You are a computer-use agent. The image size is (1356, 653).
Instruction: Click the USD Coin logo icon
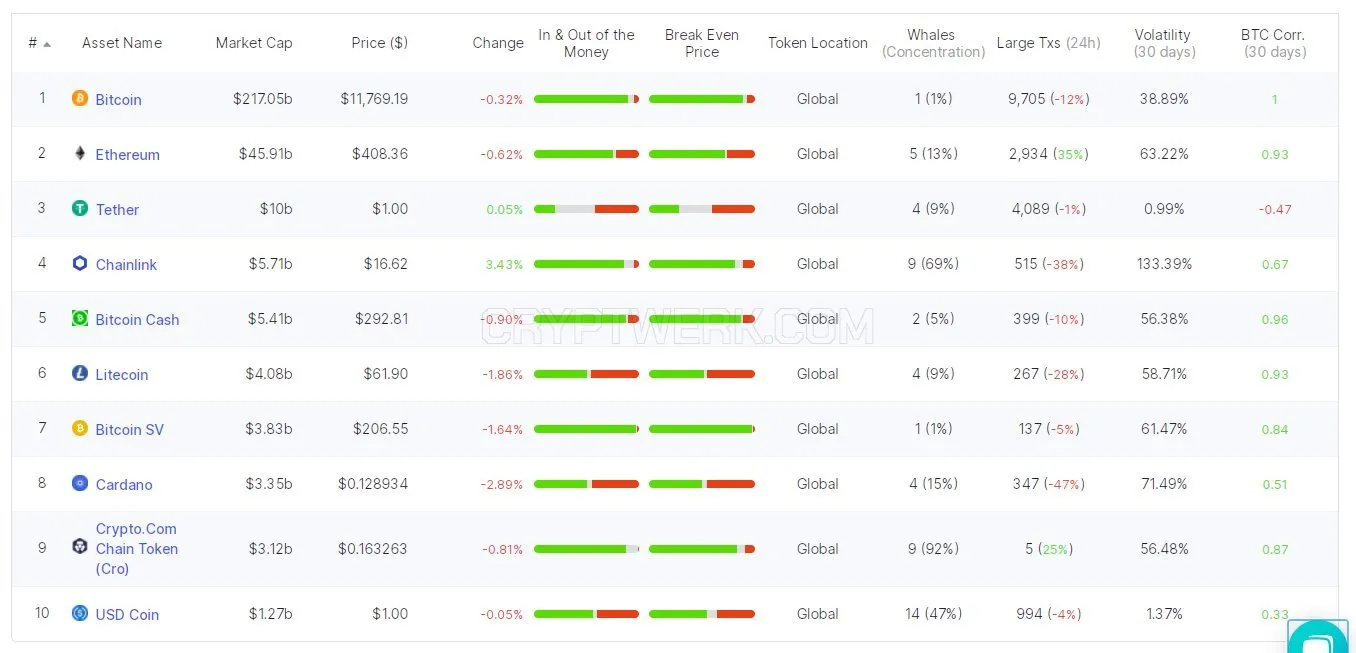click(x=80, y=613)
